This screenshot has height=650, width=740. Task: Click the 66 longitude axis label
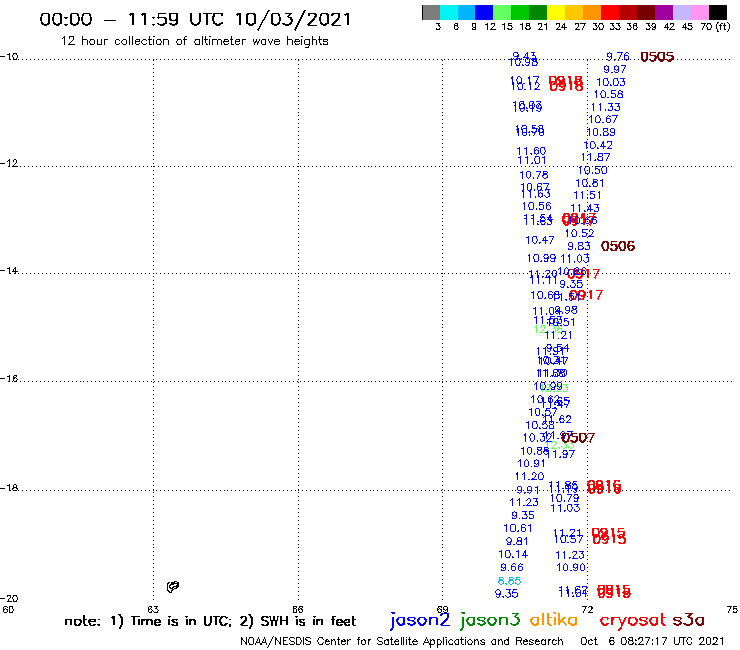click(x=298, y=609)
